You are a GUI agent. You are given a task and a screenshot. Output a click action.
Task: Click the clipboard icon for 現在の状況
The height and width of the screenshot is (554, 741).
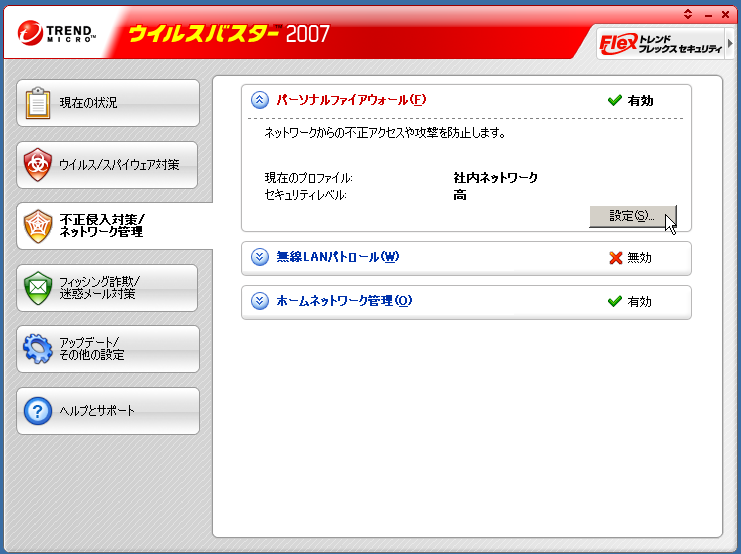[x=38, y=103]
